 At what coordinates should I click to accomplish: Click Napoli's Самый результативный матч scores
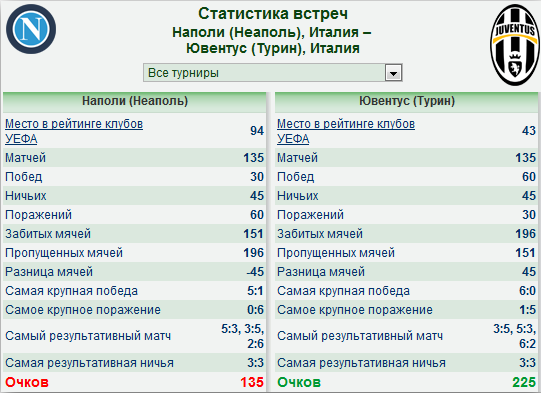tap(243, 336)
